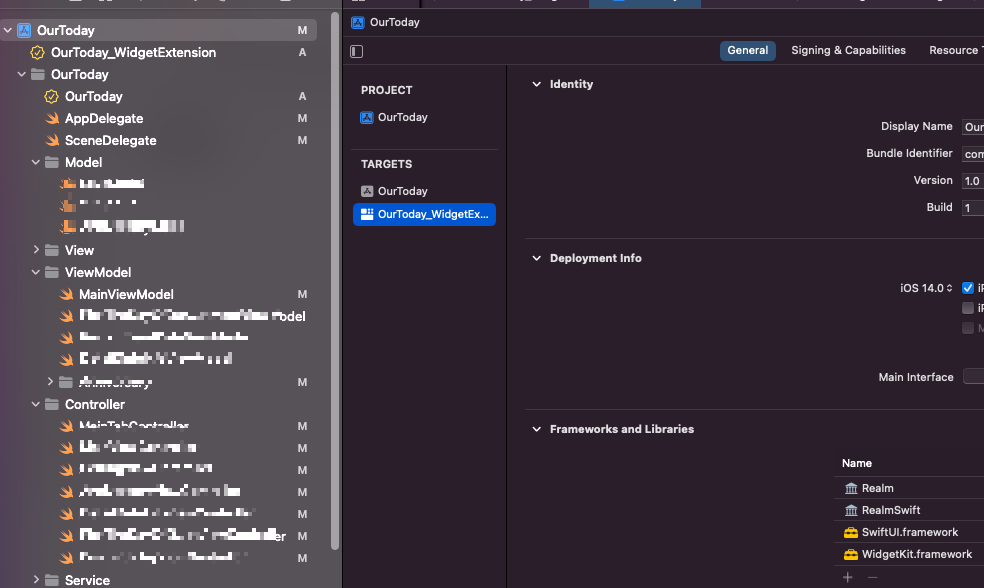Screen dimensions: 984x588
Task: Add a framework with the plus button
Action: coord(848,577)
